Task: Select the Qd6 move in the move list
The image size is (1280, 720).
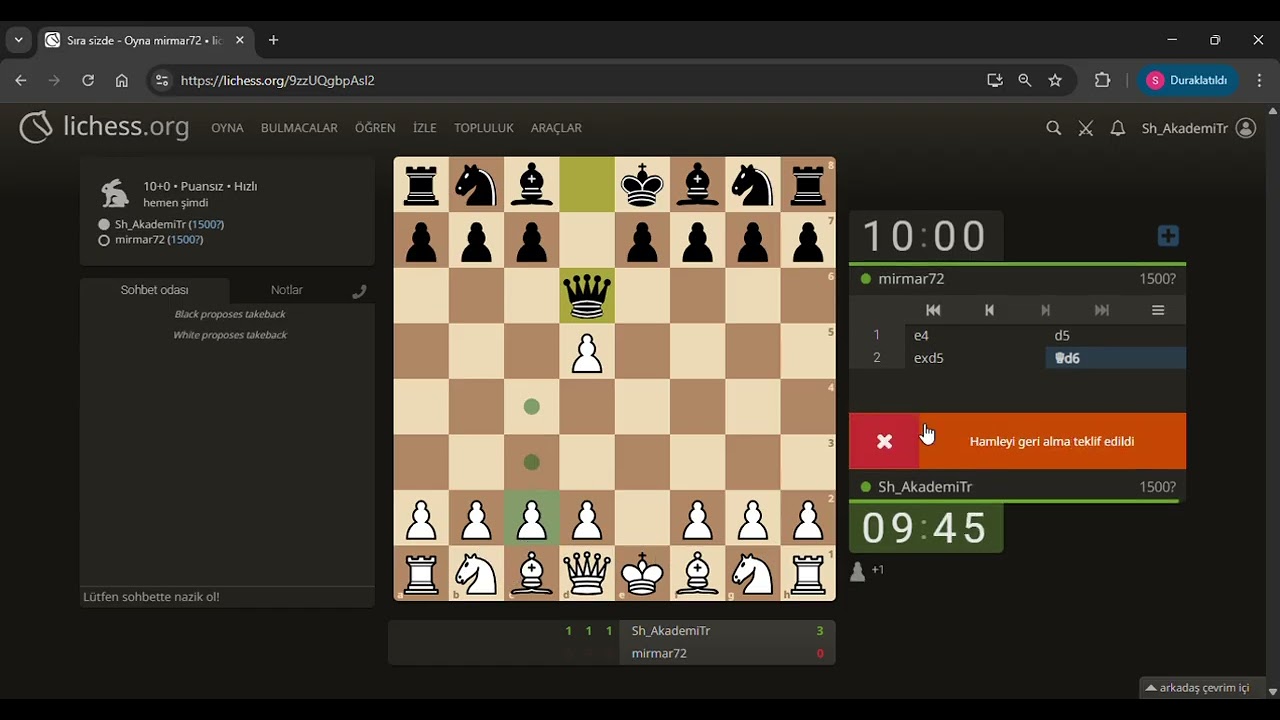Action: pos(1116,358)
